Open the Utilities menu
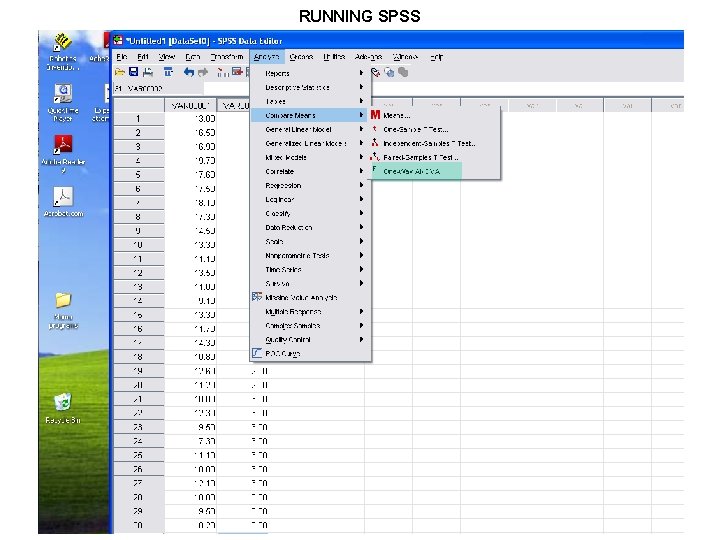The width and height of the screenshot is (720, 540). tap(334, 57)
